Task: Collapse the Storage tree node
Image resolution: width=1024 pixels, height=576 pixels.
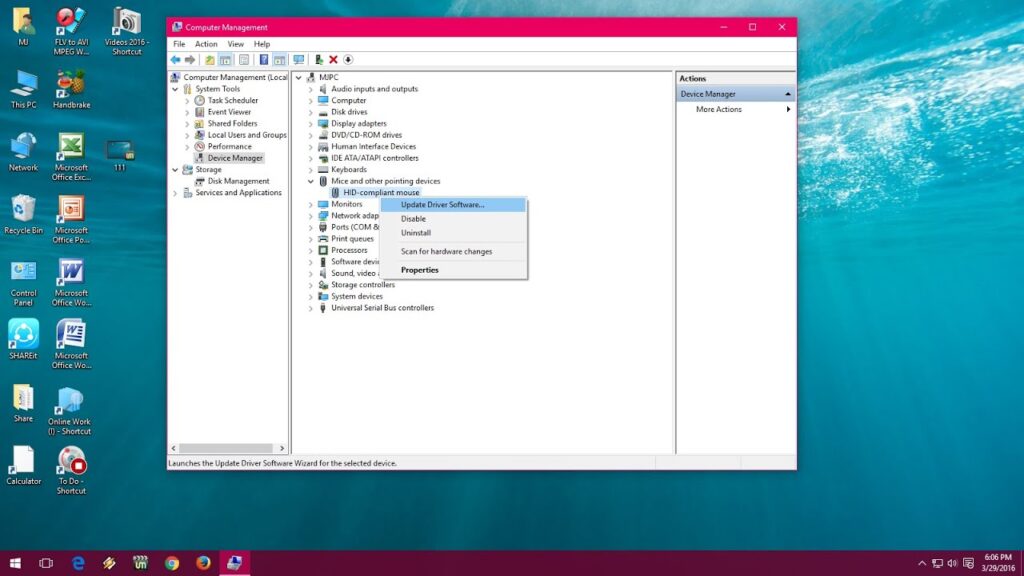Action: [x=175, y=170]
